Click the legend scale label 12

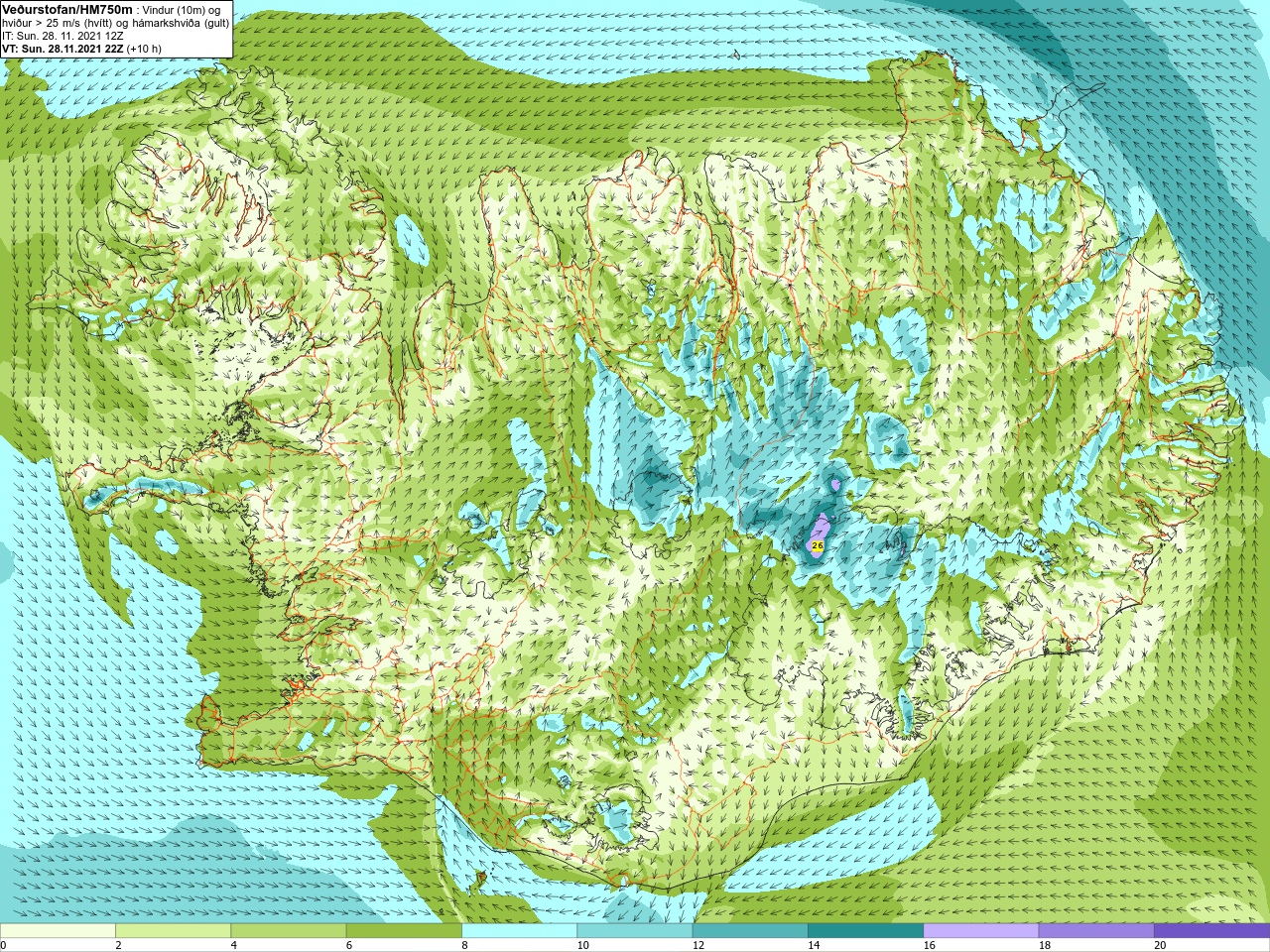coord(698,945)
